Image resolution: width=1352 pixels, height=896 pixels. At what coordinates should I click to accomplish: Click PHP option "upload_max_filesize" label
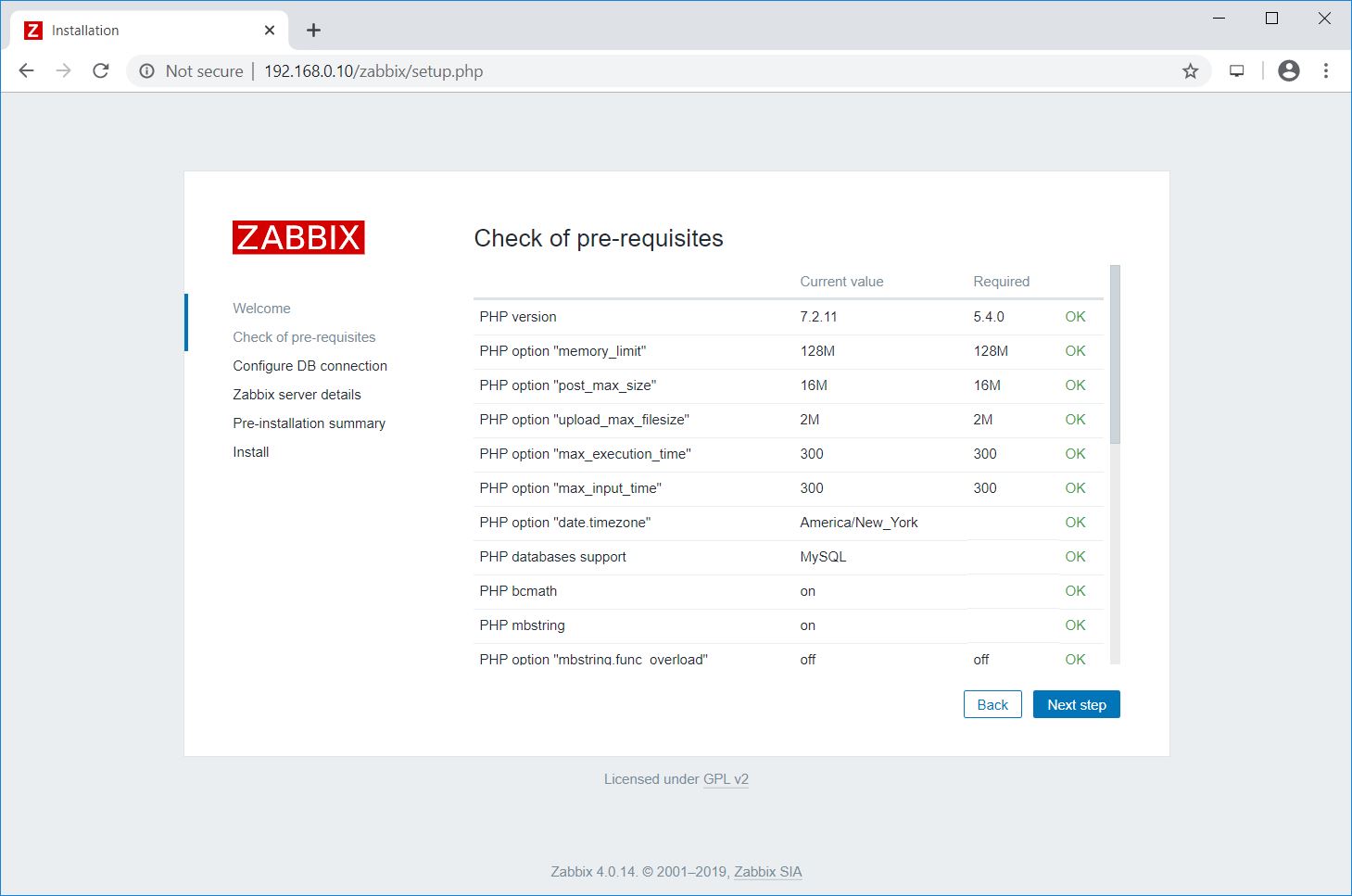584,420
